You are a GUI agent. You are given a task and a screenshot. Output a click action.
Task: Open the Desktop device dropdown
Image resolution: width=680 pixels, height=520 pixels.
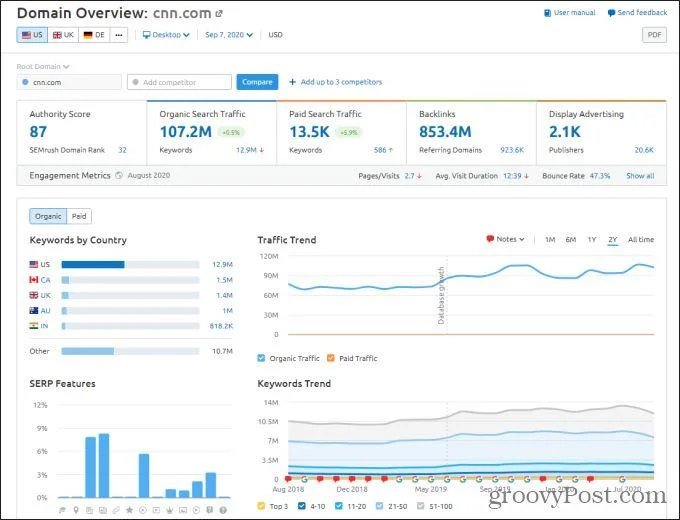pyautogui.click(x=166, y=35)
